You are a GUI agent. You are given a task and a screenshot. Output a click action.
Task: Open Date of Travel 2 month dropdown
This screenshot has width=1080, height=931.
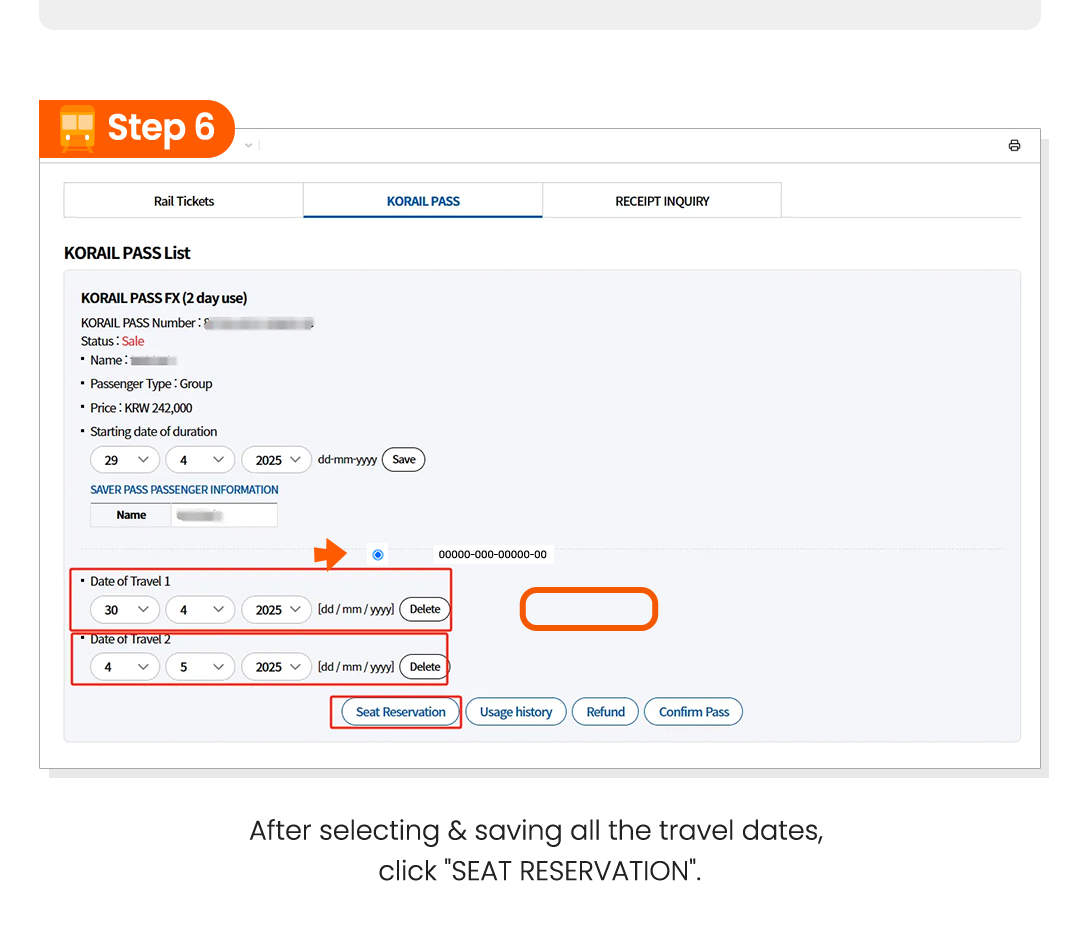(200, 667)
